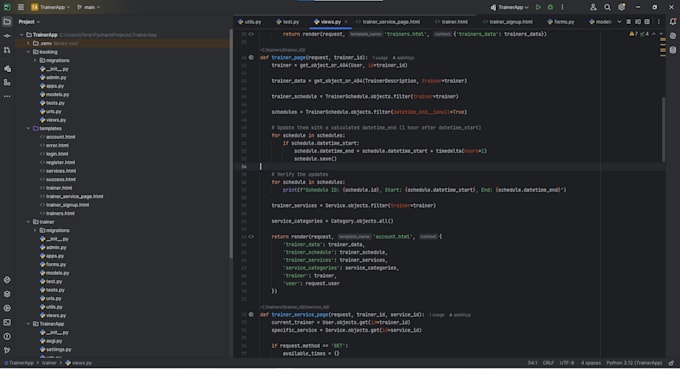Open the Structure tool window icon
680x369 pixels.
(7, 82)
